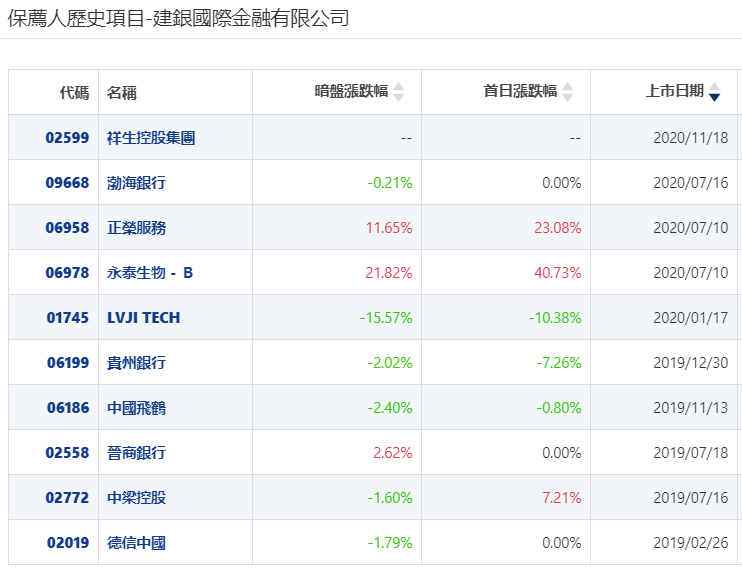
Task: Select listing date 2020/11/18
Action: pos(691,138)
